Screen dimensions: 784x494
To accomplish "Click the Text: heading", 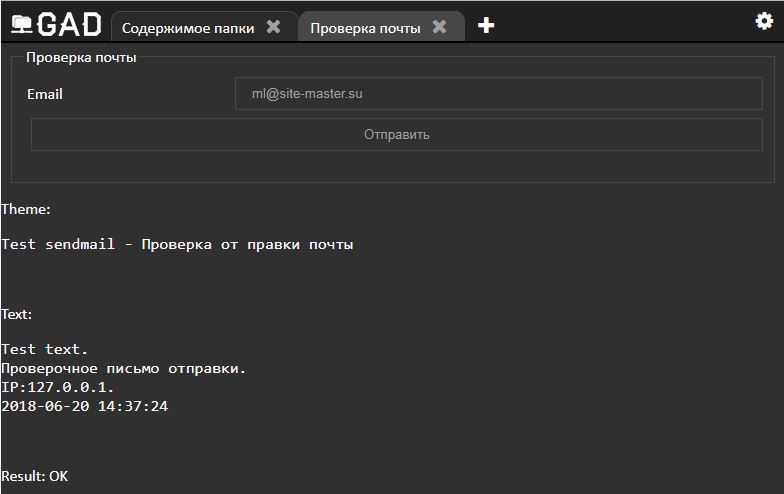I will pos(16,314).
